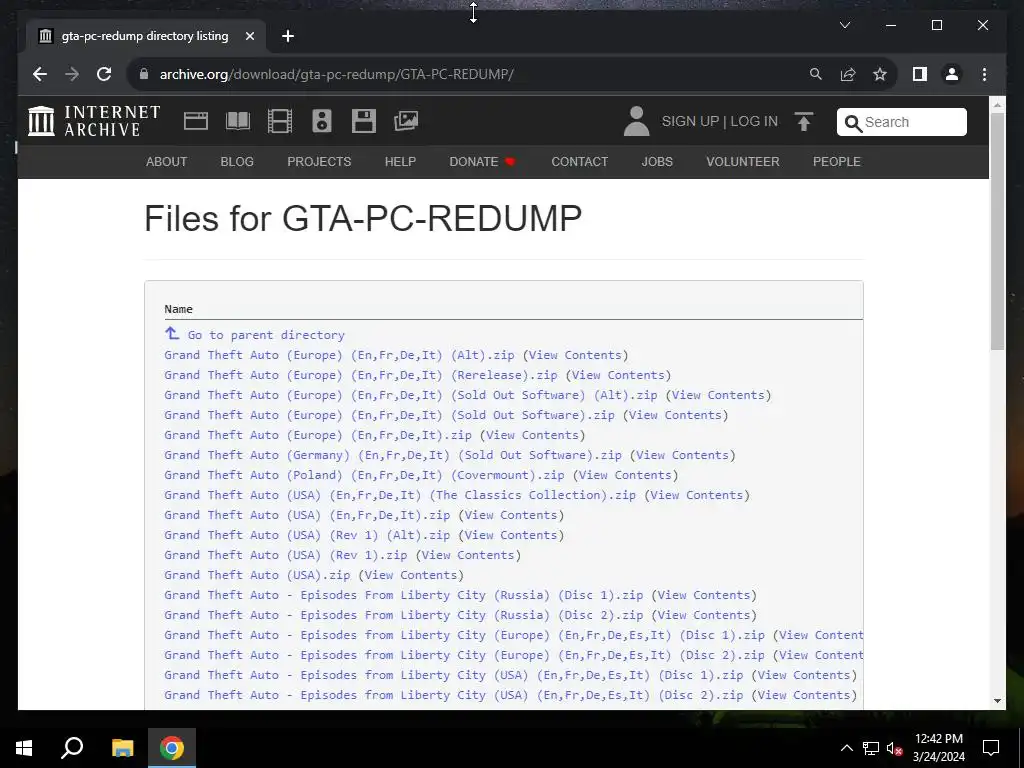Image resolution: width=1024 pixels, height=768 pixels.
Task: Click the address bar URL
Action: pyautogui.click(x=336, y=74)
